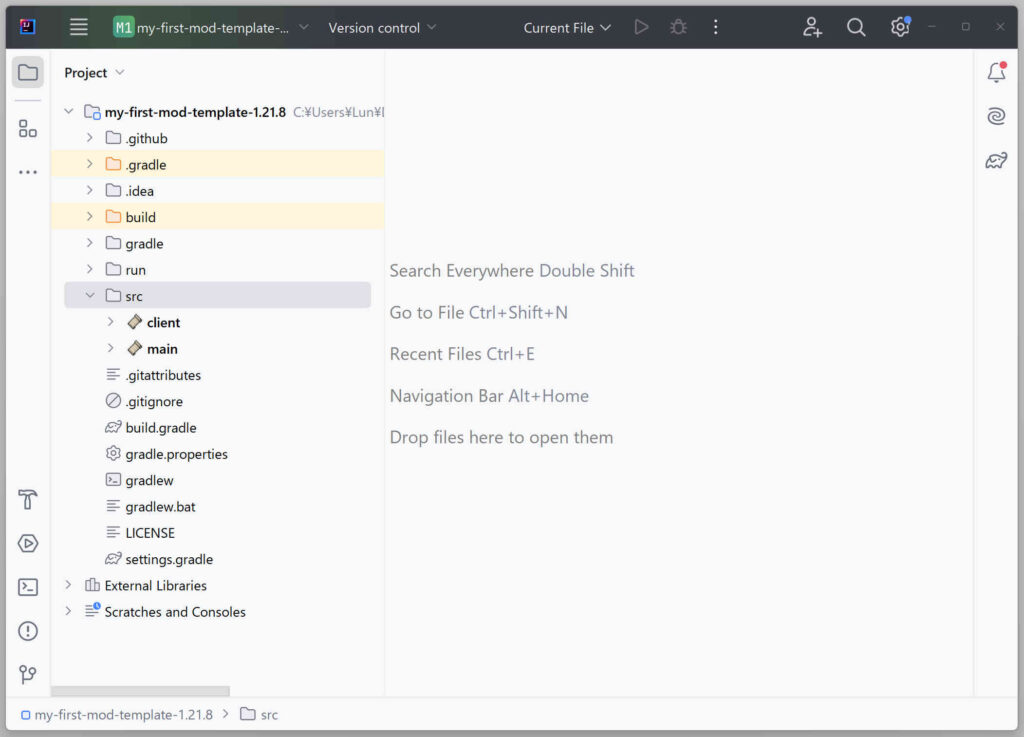Expand the build folder arrow

point(90,217)
